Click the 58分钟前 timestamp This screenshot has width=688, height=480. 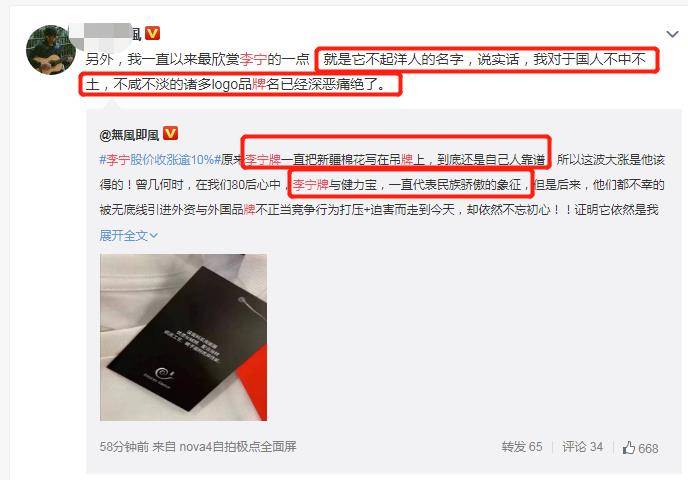124,447
